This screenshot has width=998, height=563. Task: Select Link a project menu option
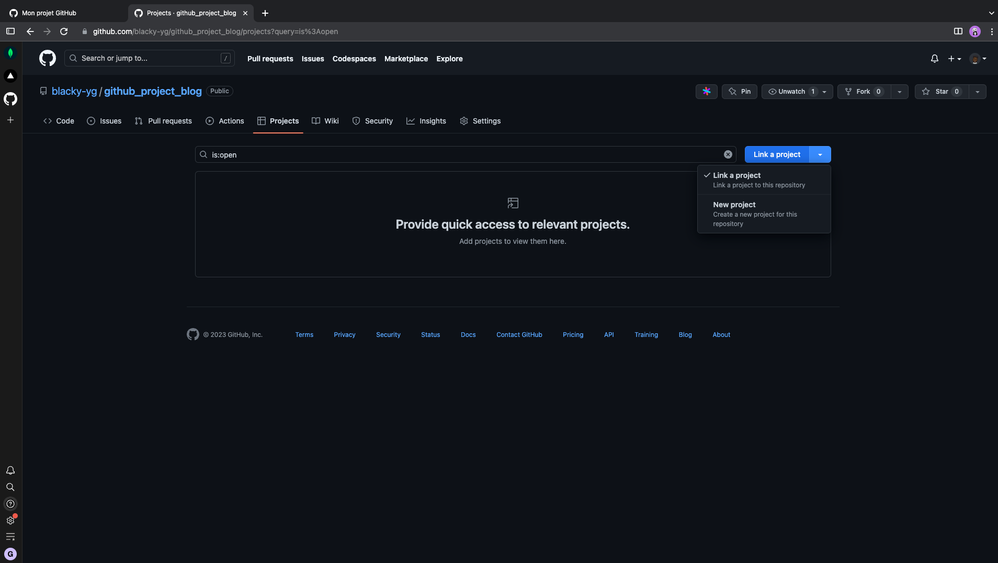[764, 180]
